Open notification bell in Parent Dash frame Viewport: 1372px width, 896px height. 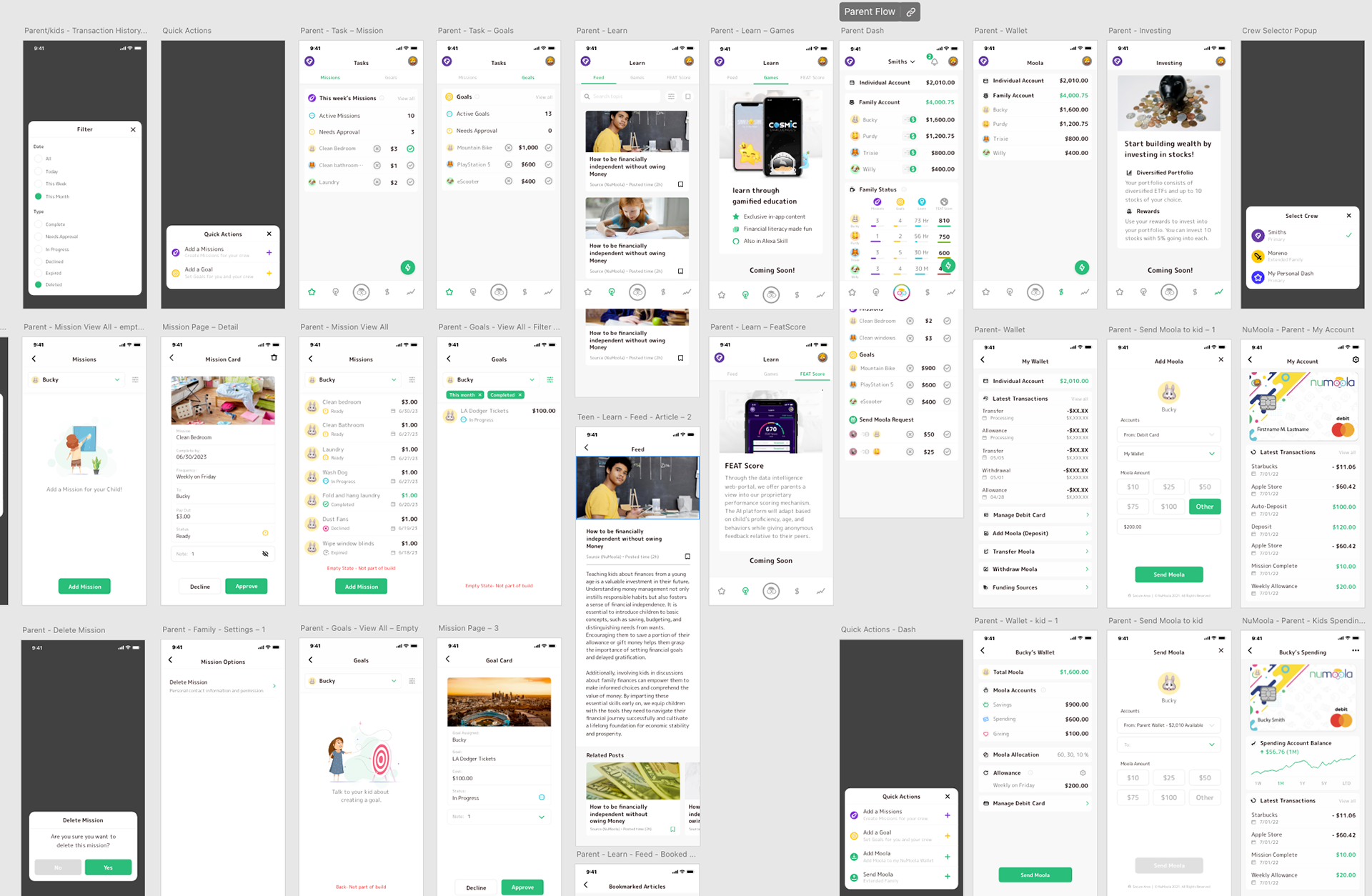933,61
